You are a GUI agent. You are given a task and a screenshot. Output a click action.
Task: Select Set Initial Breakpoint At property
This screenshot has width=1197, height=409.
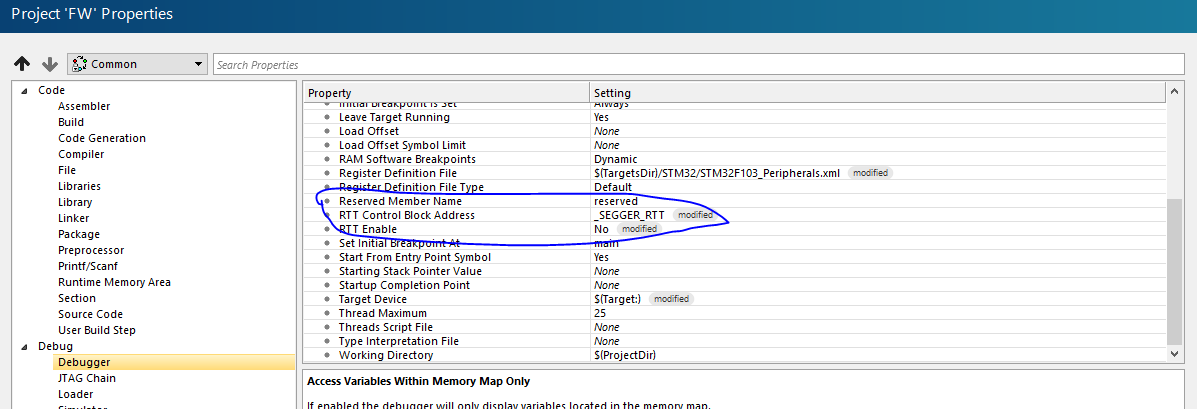tap(399, 243)
